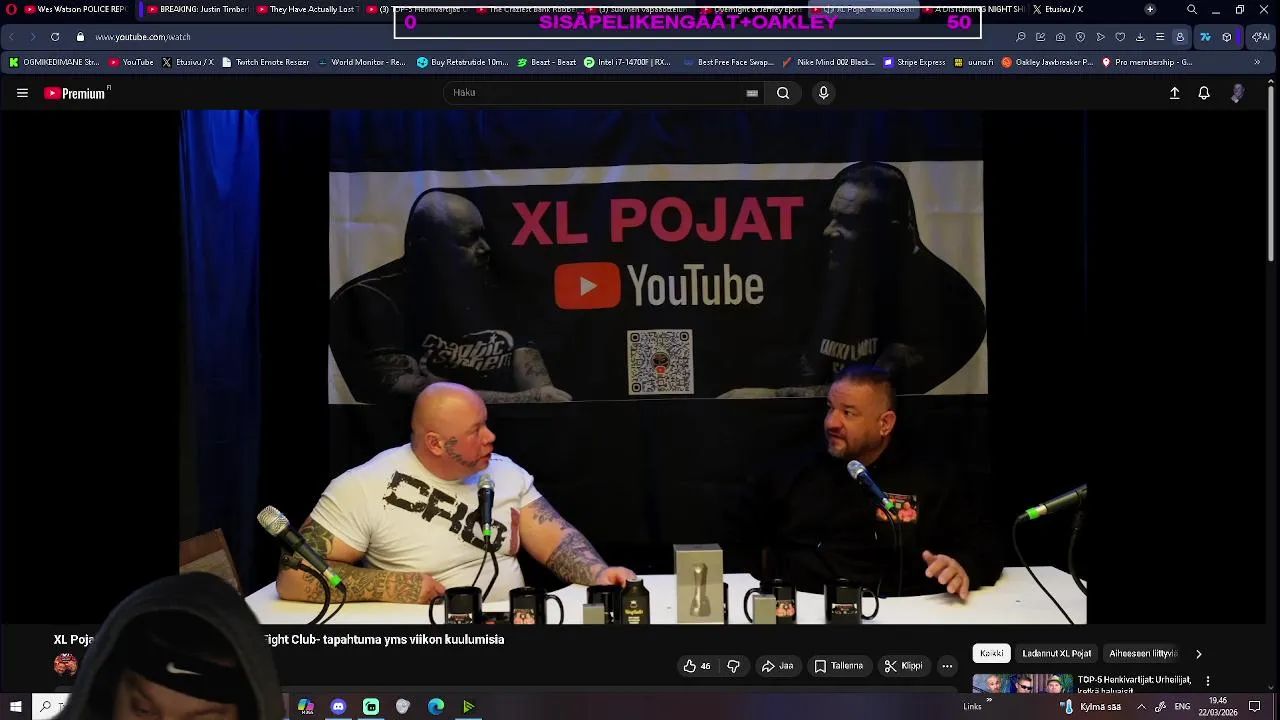Click the browser downloads icon in toolbar
1280x720 pixels.
pos(1140,37)
